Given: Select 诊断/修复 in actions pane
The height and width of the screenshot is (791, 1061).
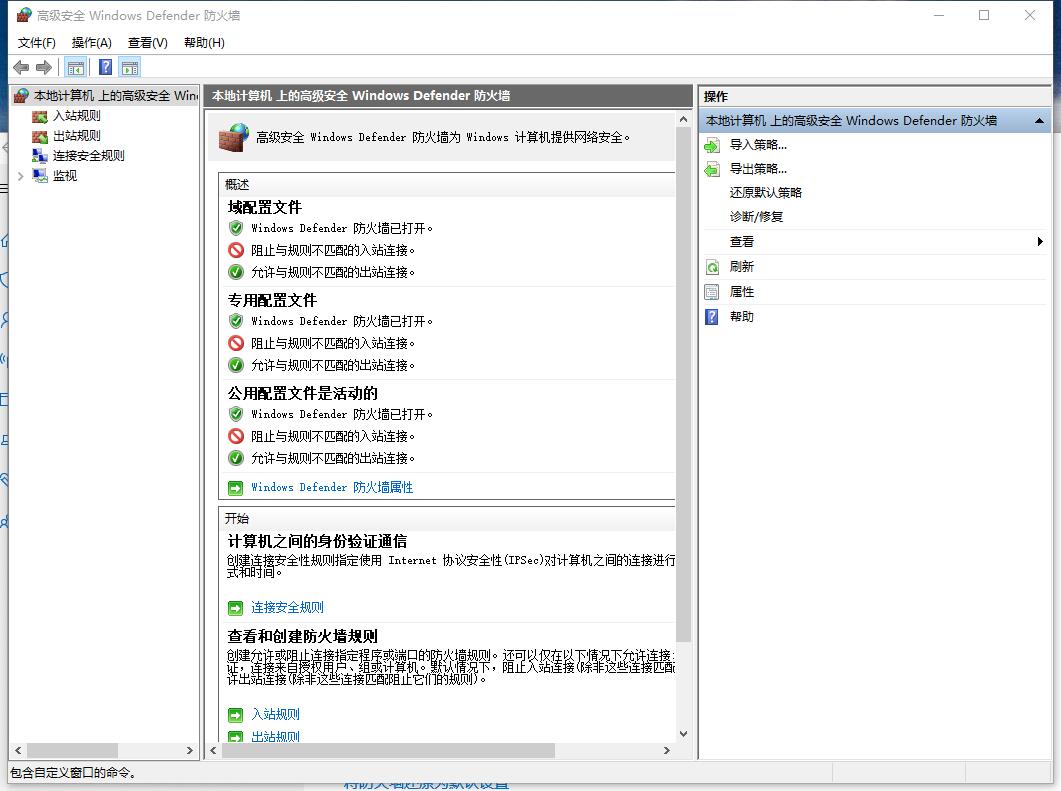Looking at the screenshot, I should (756, 217).
